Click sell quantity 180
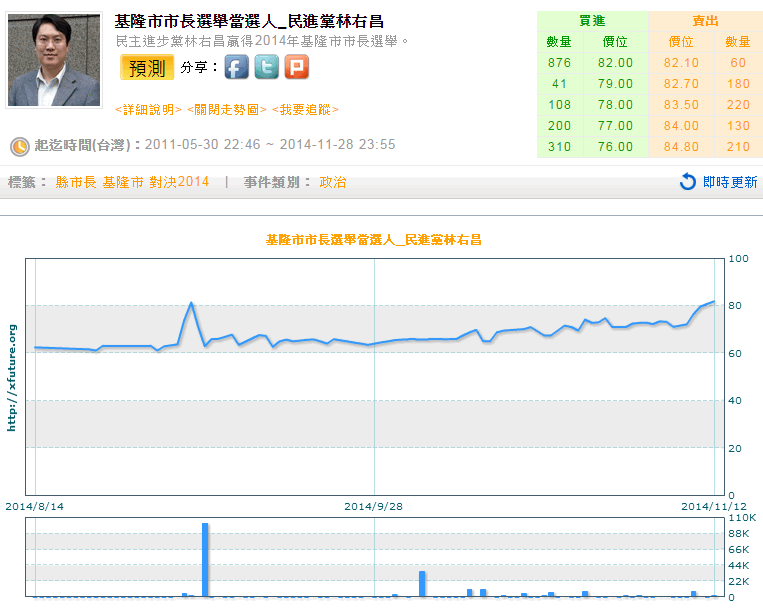Viewport: 763px width, 608px height. (x=738, y=84)
